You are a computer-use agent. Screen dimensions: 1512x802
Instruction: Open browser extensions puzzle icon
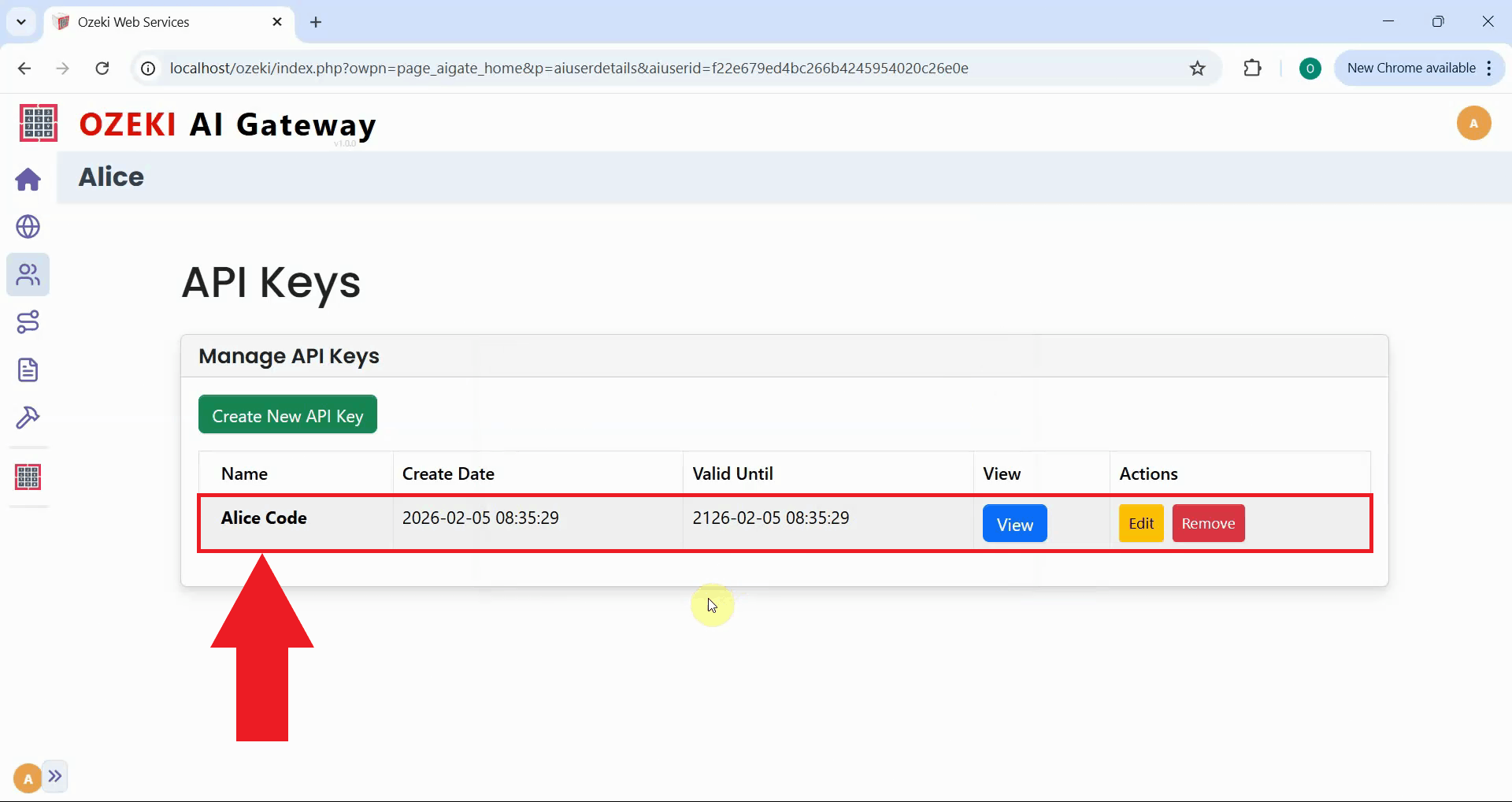coord(1252,68)
